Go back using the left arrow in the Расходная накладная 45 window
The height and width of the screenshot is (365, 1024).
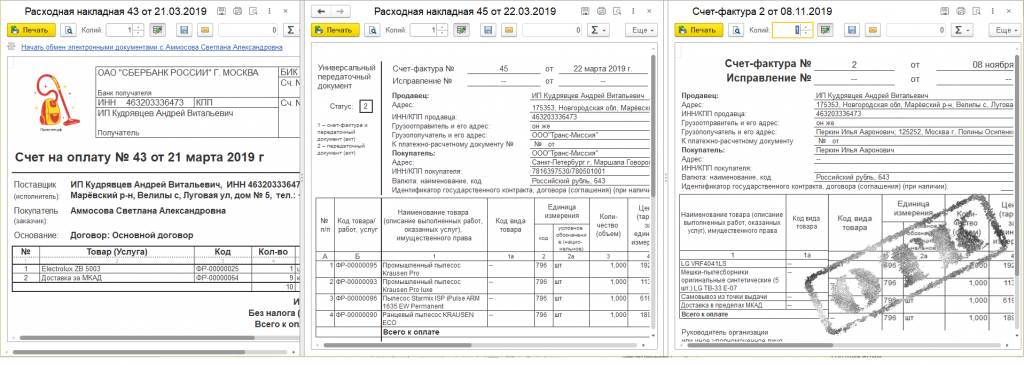tap(320, 12)
